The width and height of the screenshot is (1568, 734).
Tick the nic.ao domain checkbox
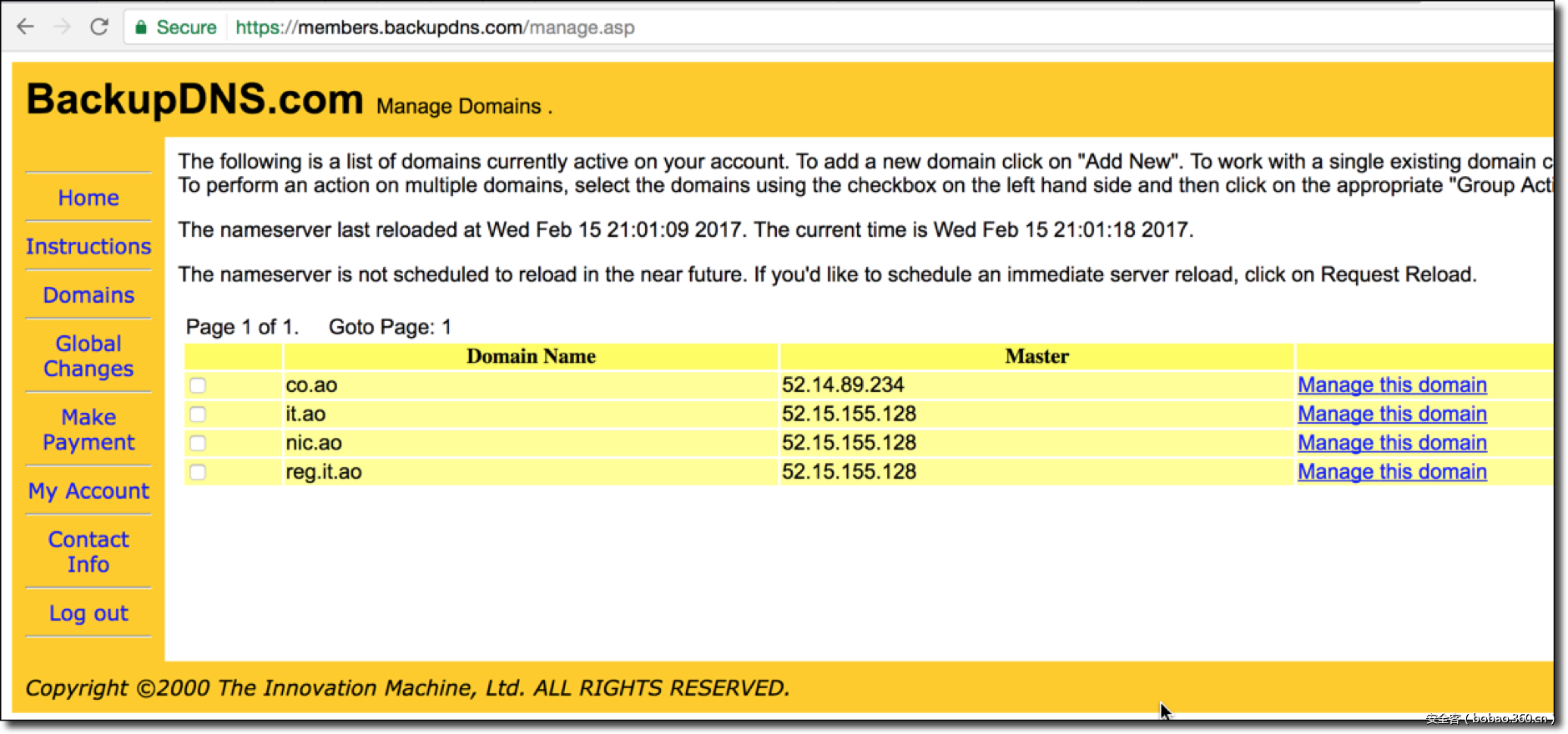pyautogui.click(x=198, y=443)
